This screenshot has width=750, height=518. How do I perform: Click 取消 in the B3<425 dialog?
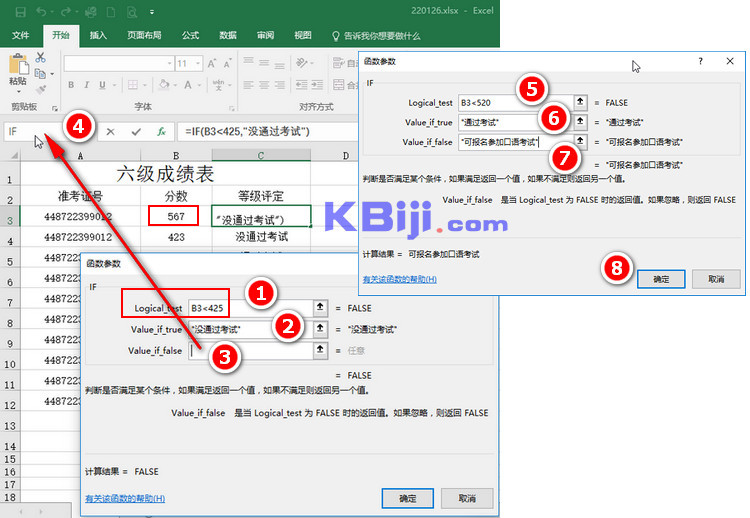(467, 498)
